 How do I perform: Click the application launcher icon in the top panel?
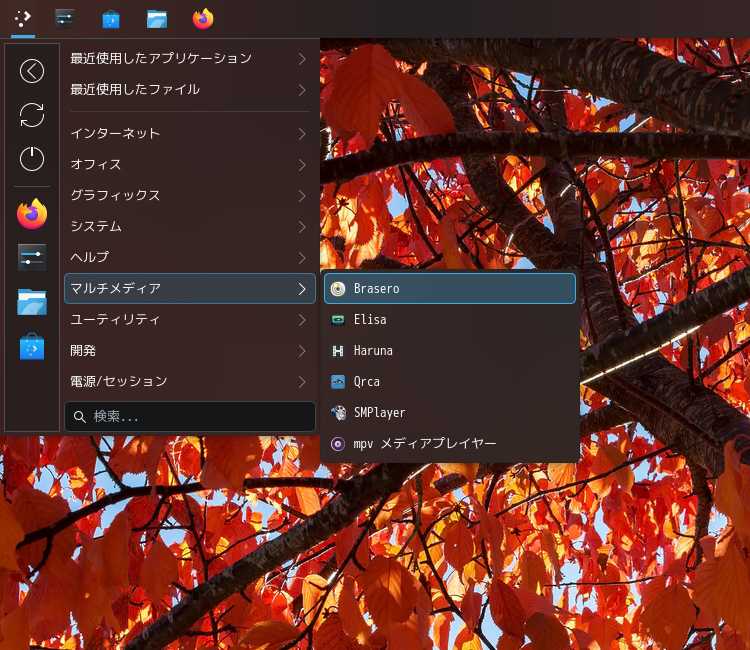pos(22,19)
